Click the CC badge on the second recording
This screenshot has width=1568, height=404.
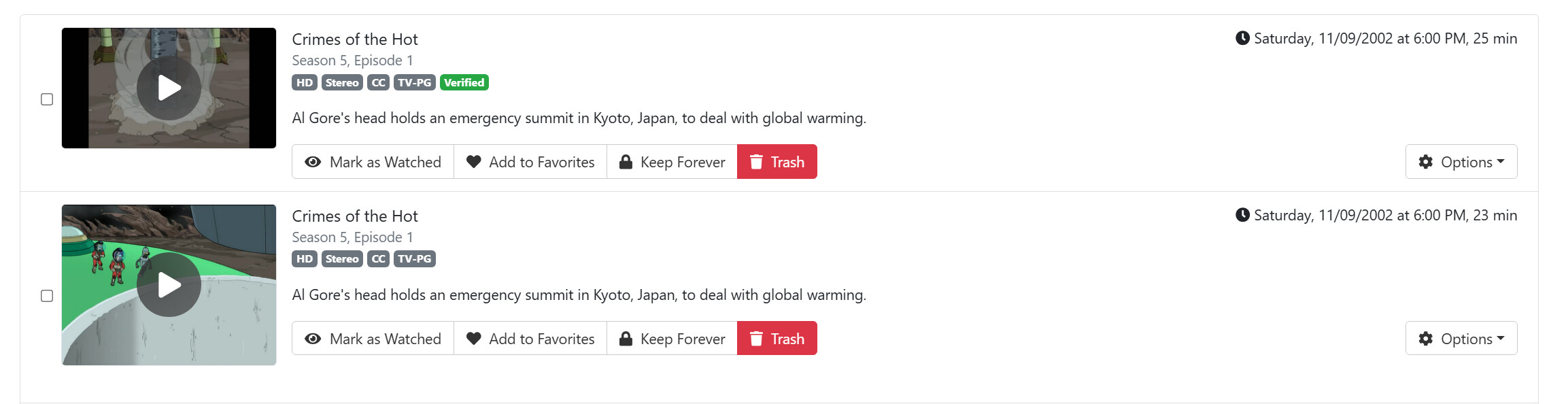click(x=378, y=259)
